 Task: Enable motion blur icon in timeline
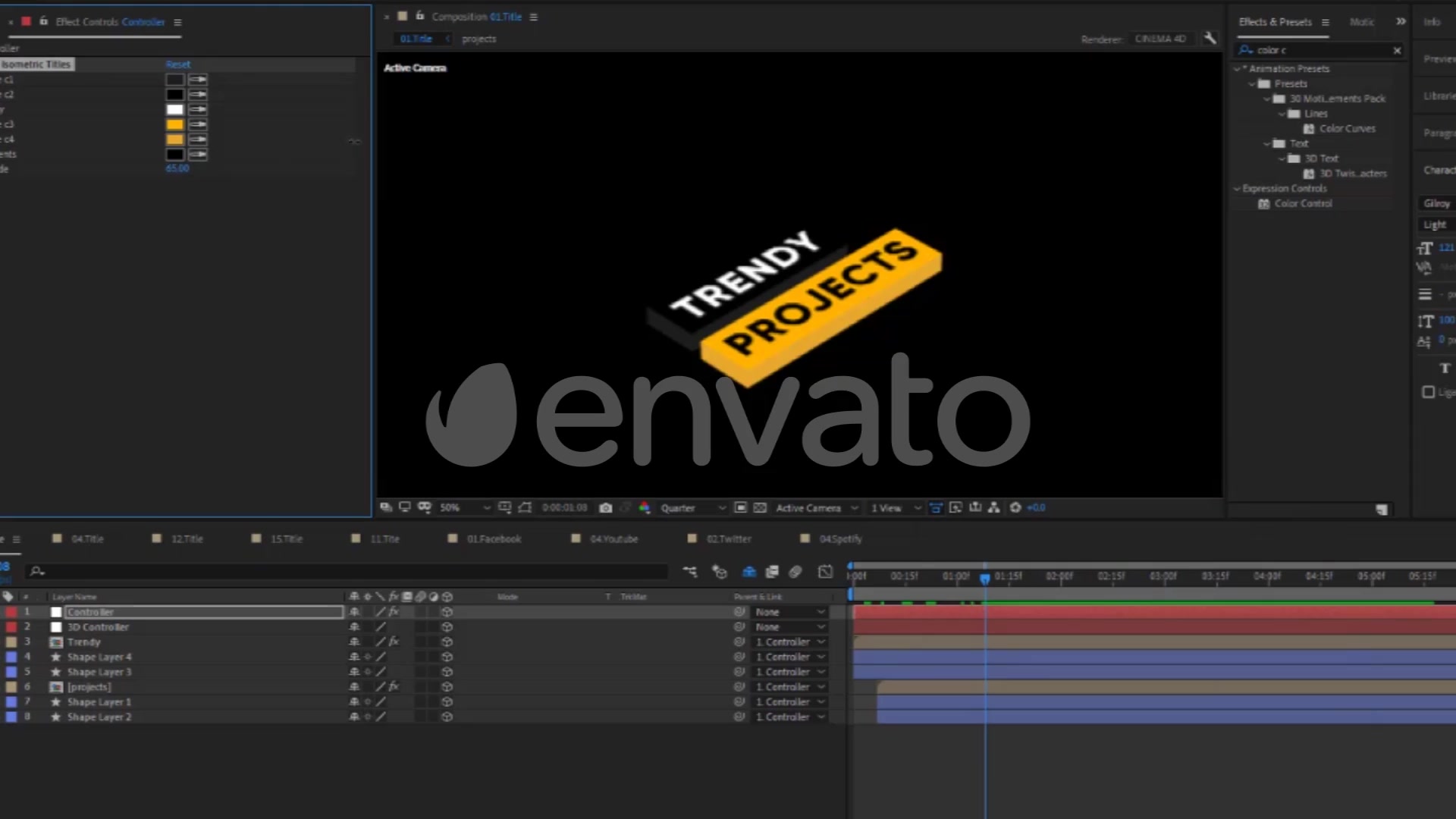(795, 572)
